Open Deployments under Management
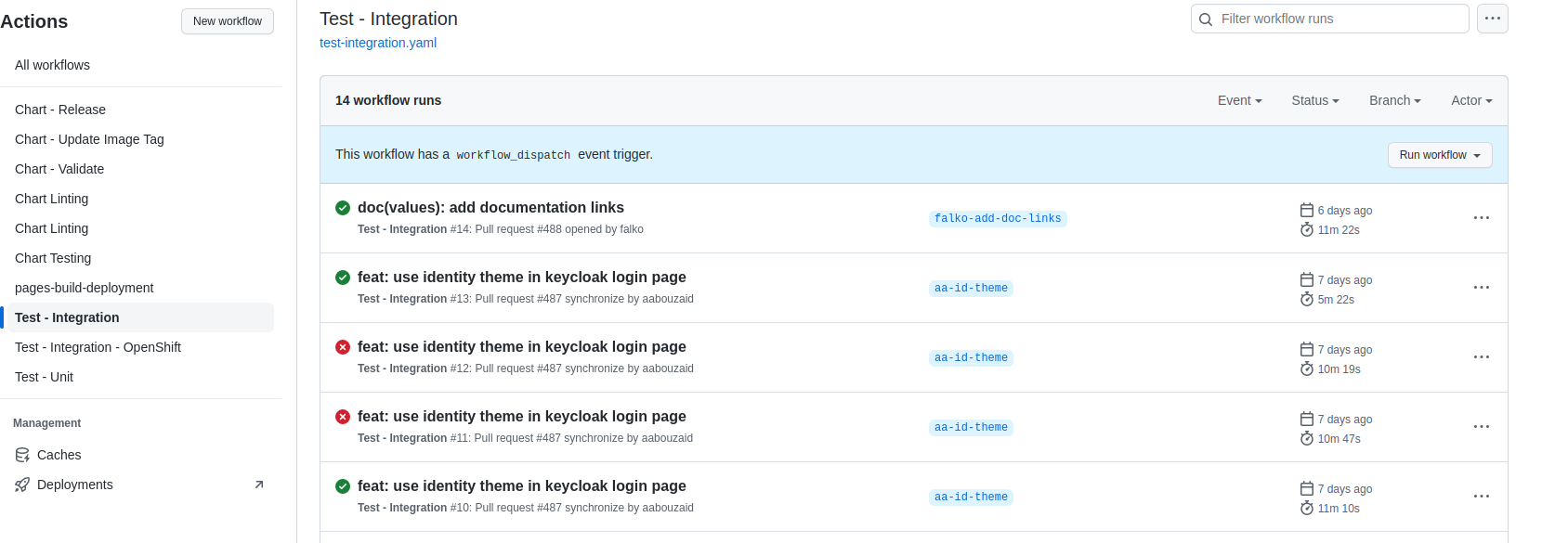This screenshot has width=1568, height=543. (139, 485)
